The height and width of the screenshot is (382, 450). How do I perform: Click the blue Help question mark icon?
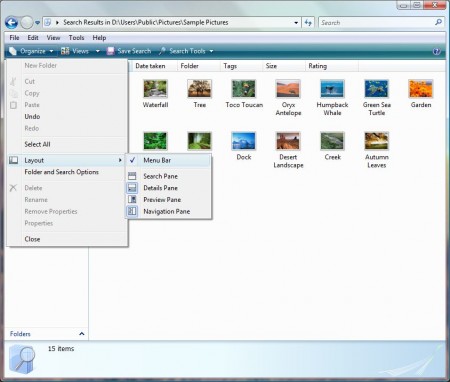(x=436, y=51)
